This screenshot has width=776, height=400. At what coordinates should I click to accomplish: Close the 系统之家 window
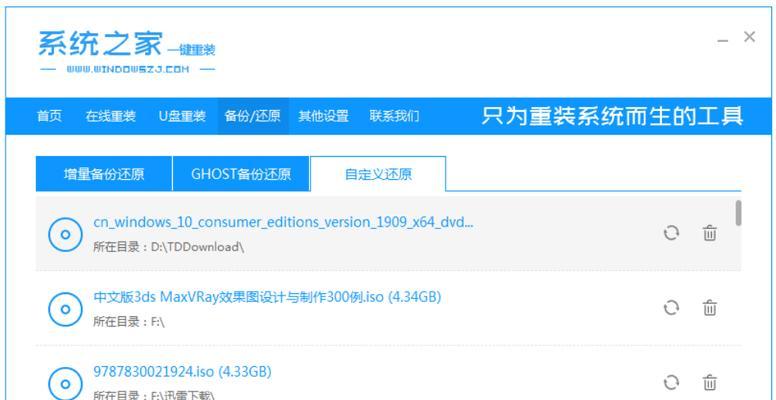click(x=749, y=37)
